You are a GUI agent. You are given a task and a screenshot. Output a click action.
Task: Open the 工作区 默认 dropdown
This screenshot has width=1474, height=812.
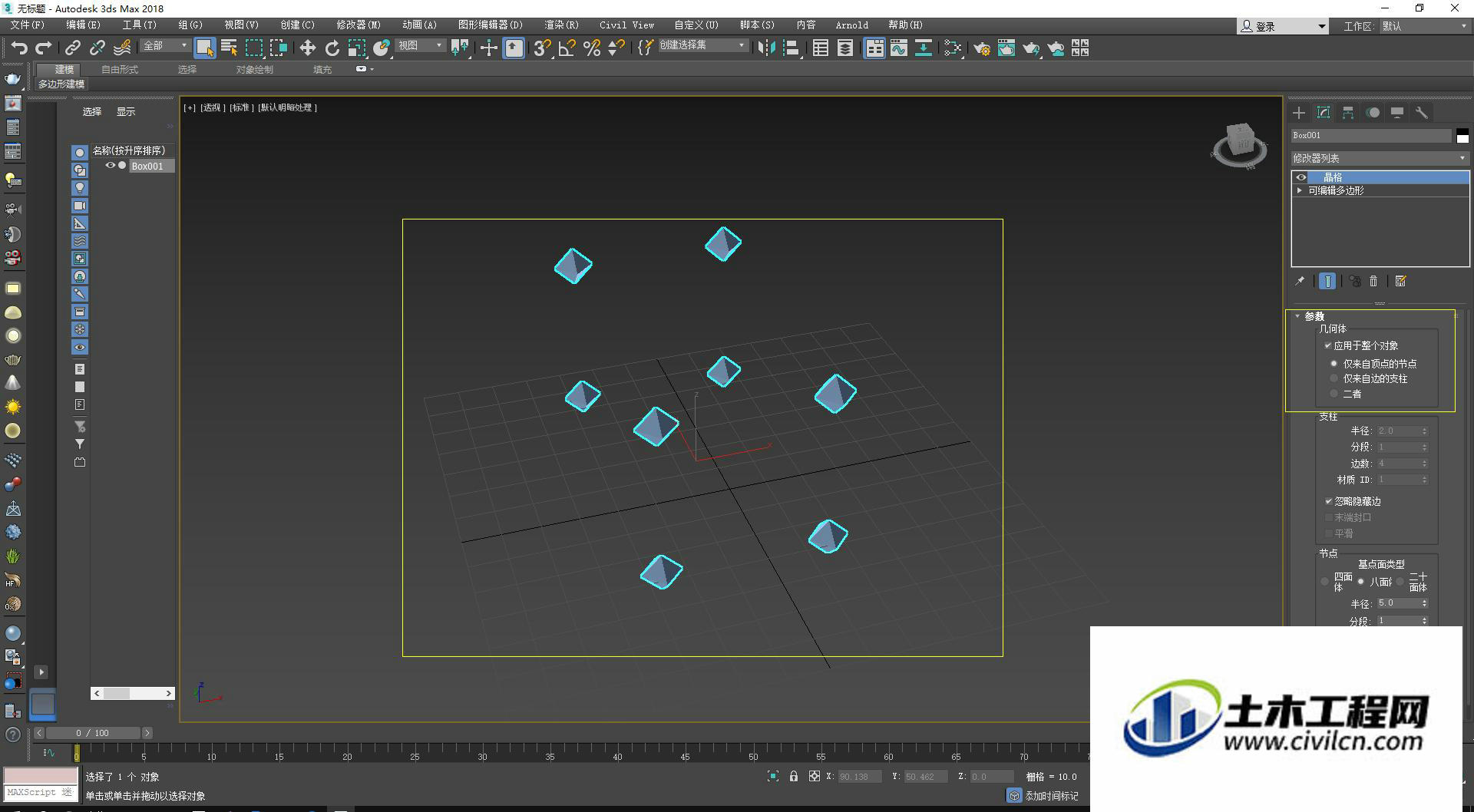click(1425, 26)
